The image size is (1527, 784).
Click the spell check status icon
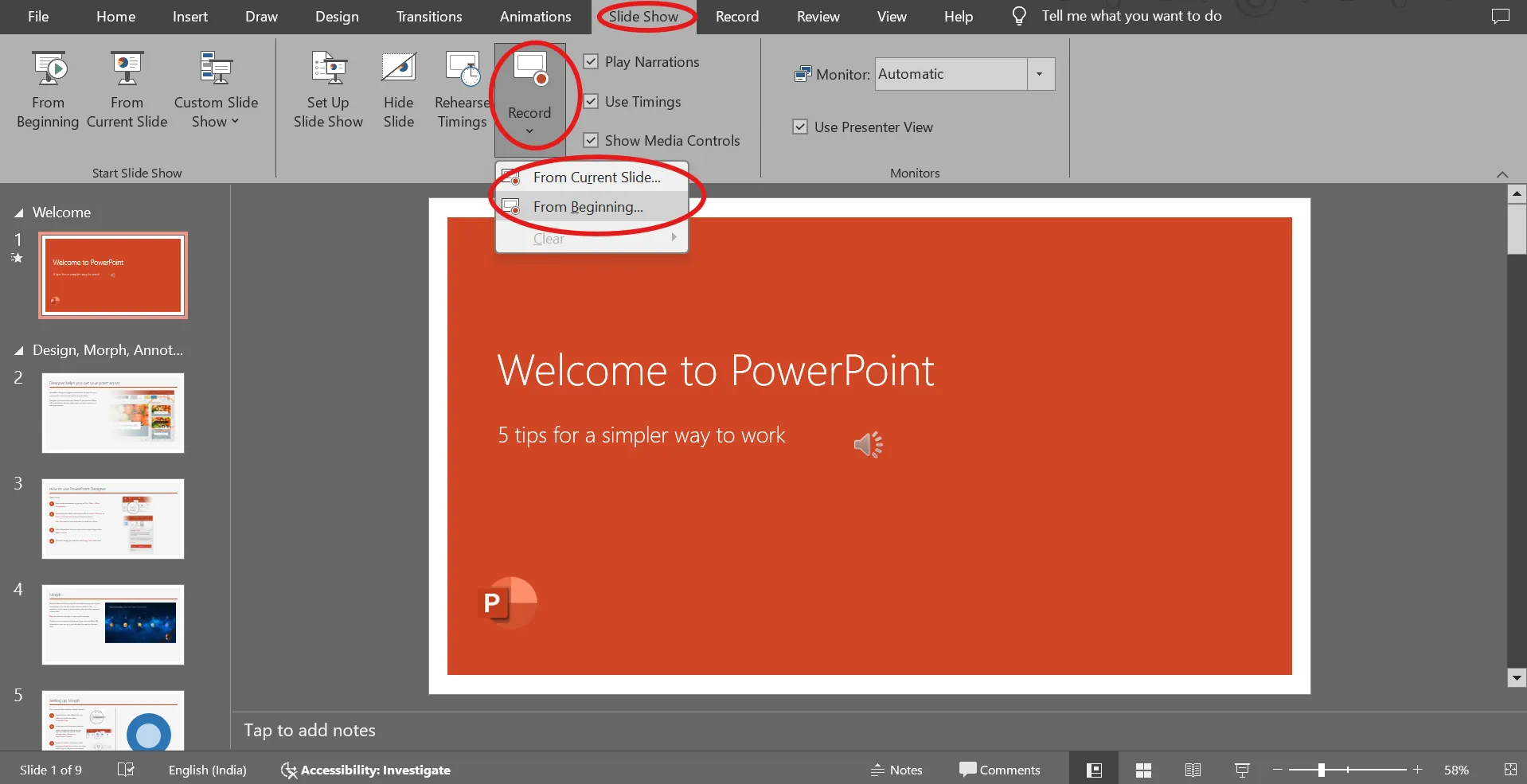point(126,770)
